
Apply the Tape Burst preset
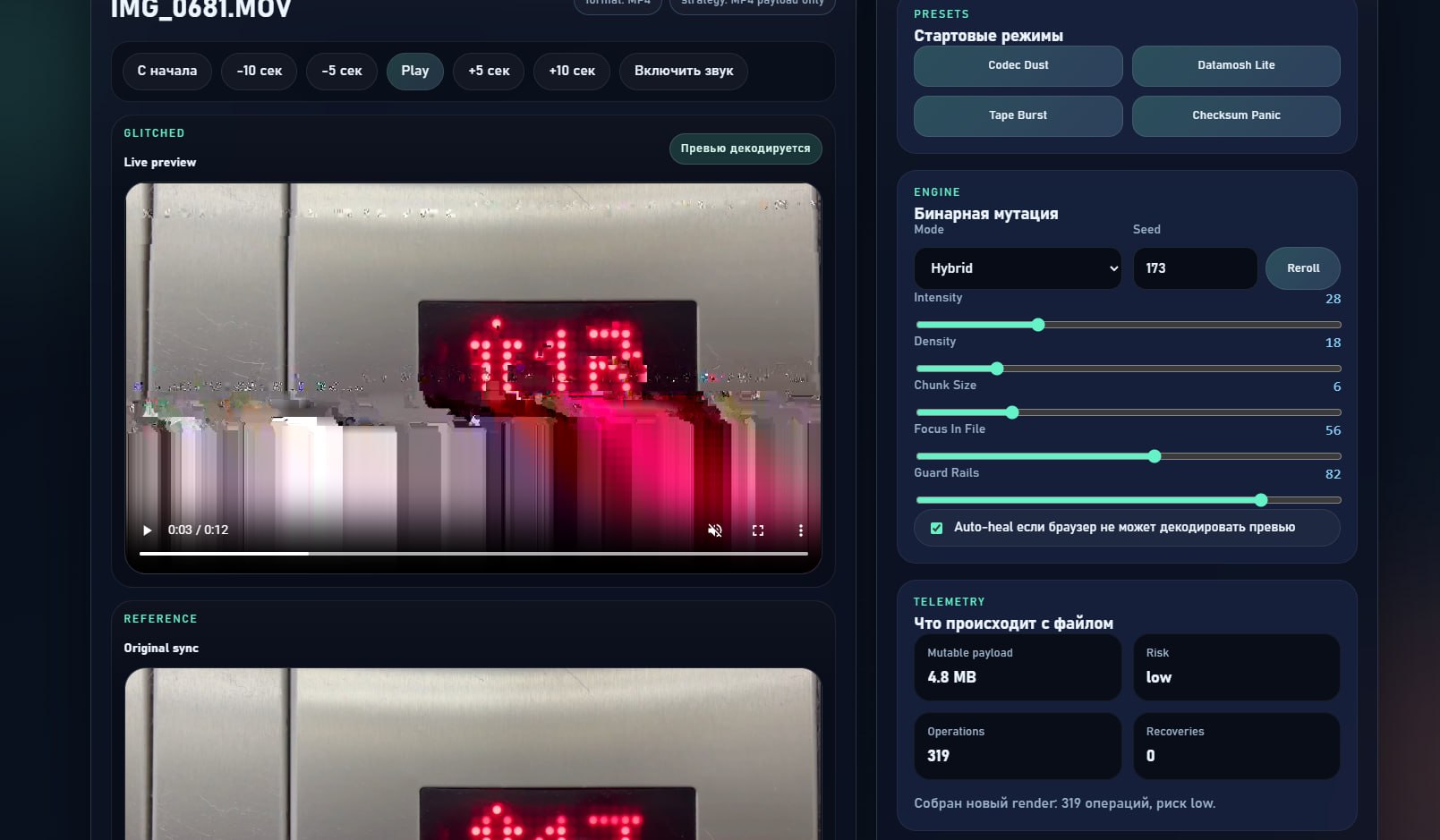(1018, 115)
